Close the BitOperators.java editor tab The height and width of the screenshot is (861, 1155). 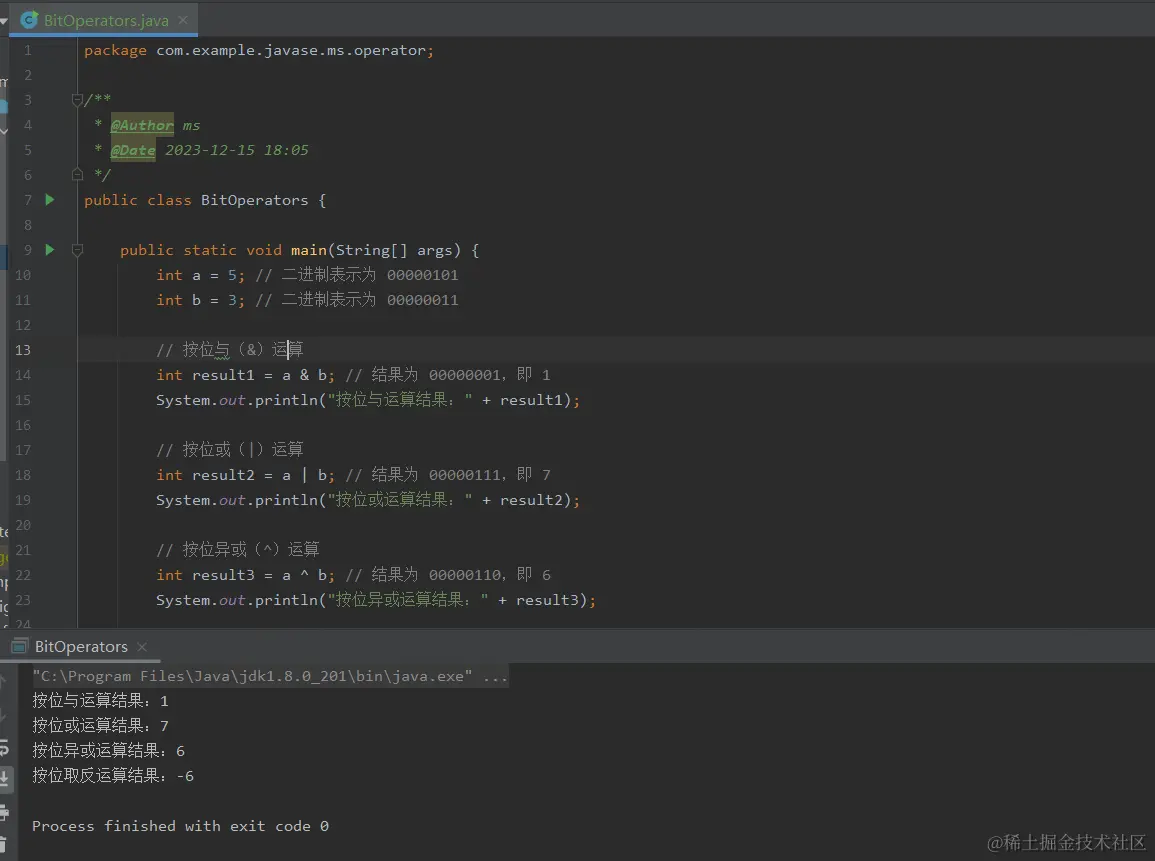[x=183, y=21]
